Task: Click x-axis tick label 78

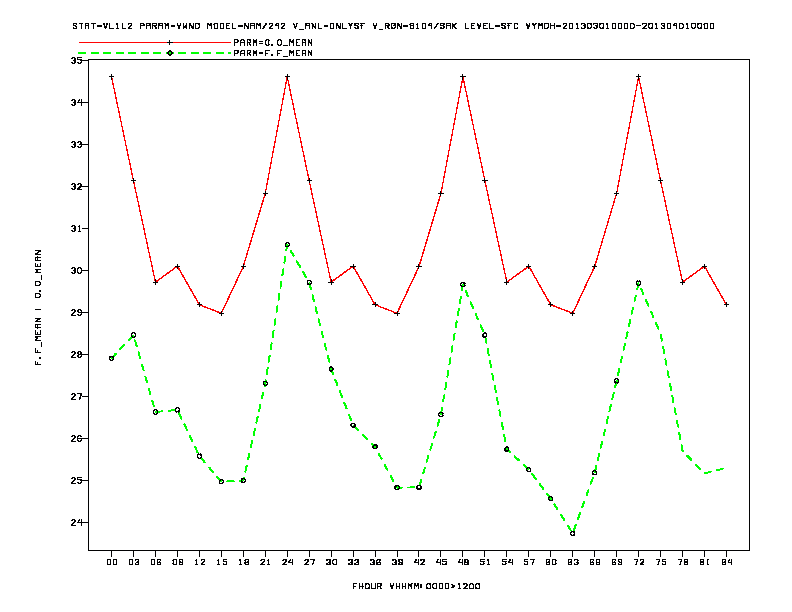Action: pos(682,562)
